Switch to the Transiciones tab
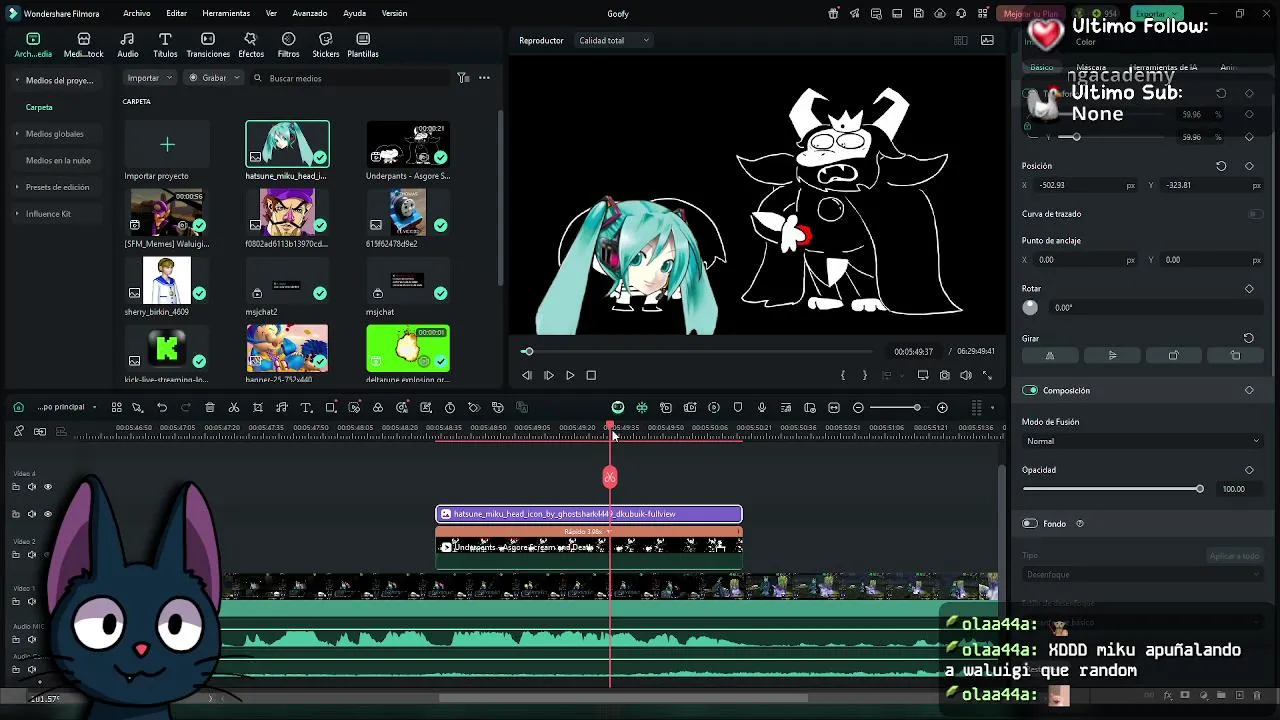 pos(208,45)
